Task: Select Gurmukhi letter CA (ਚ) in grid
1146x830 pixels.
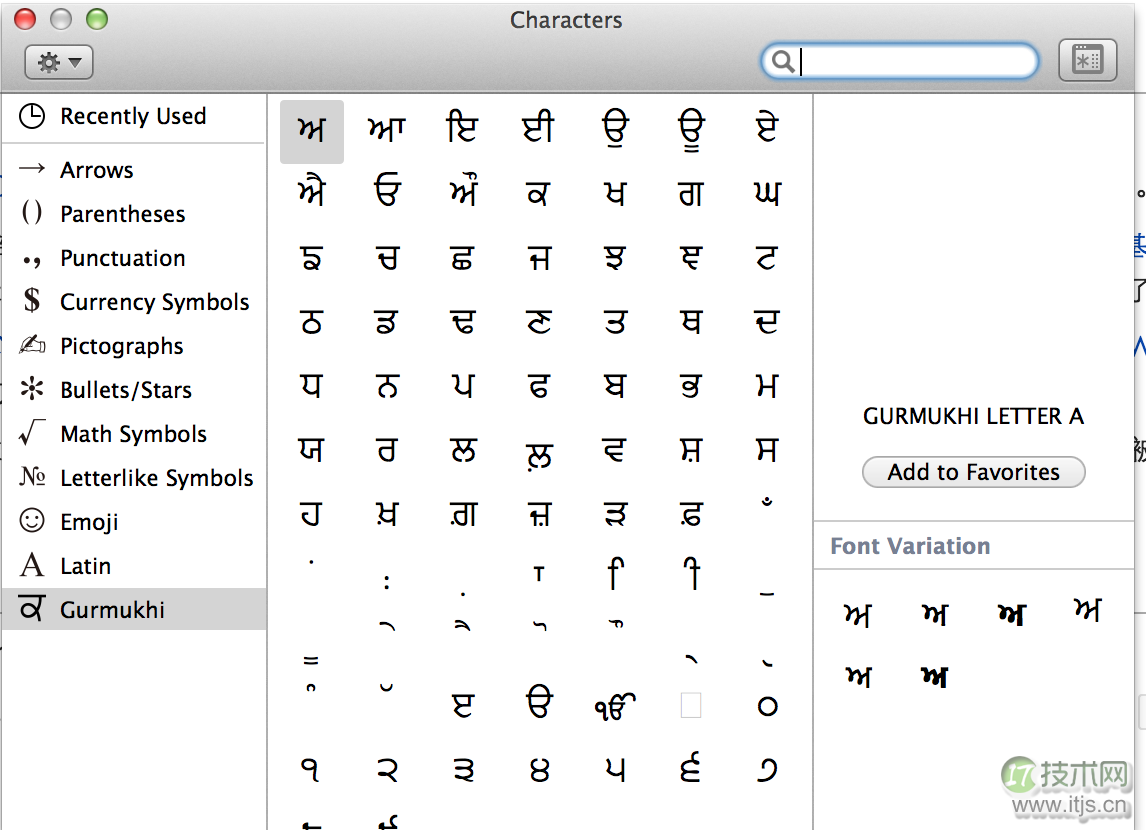Action: [x=387, y=258]
